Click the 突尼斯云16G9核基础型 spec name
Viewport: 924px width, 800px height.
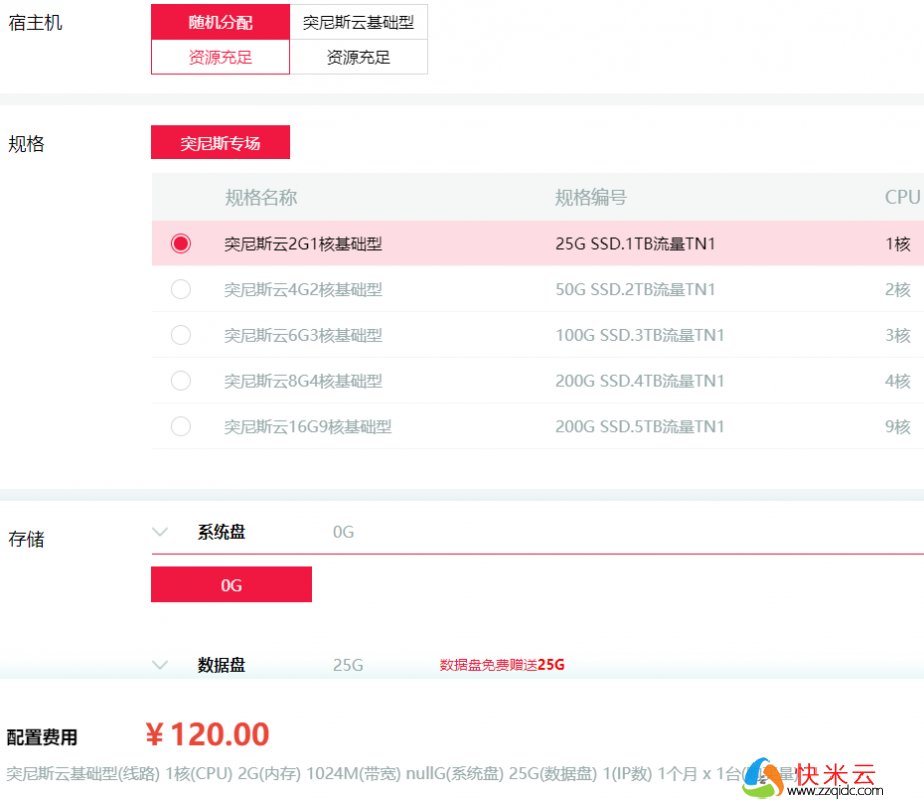pos(308,427)
